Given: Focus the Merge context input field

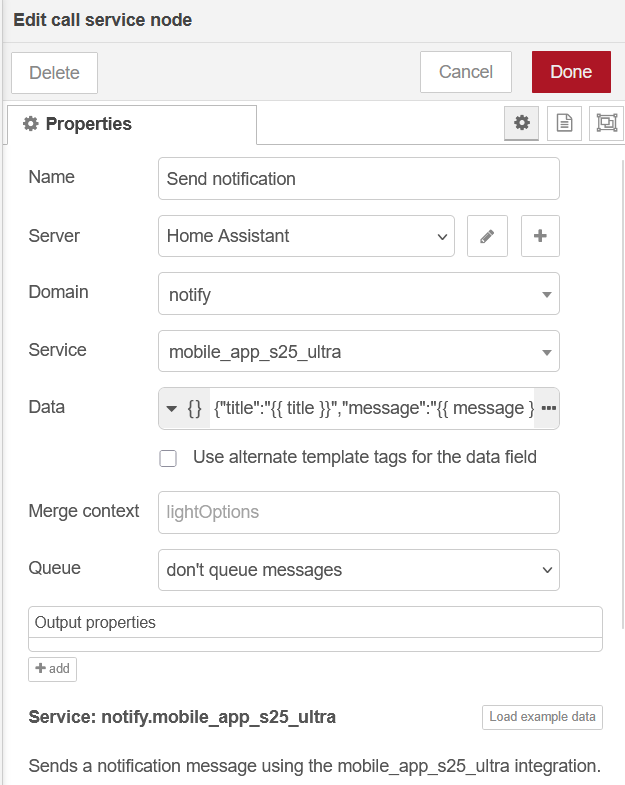Looking at the screenshot, I should pos(358,512).
